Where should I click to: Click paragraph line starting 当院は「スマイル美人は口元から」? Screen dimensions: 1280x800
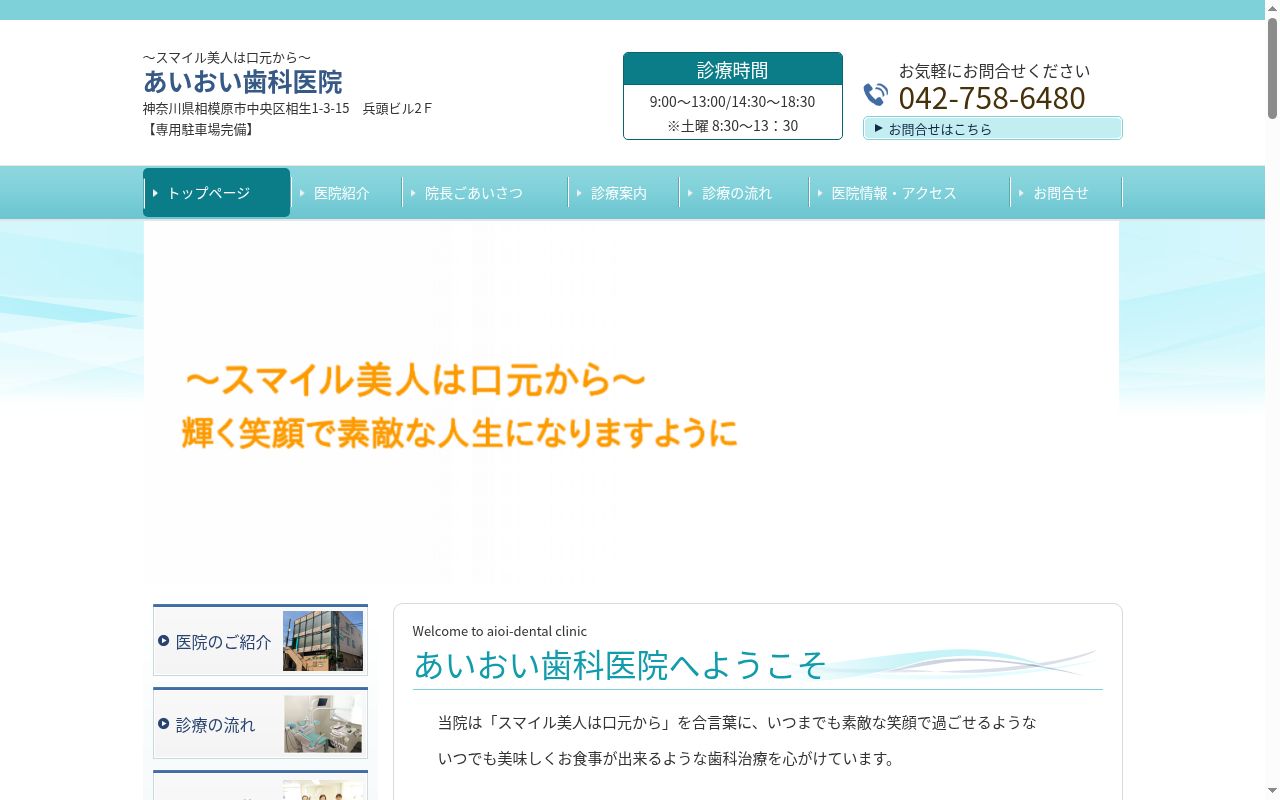737,722
